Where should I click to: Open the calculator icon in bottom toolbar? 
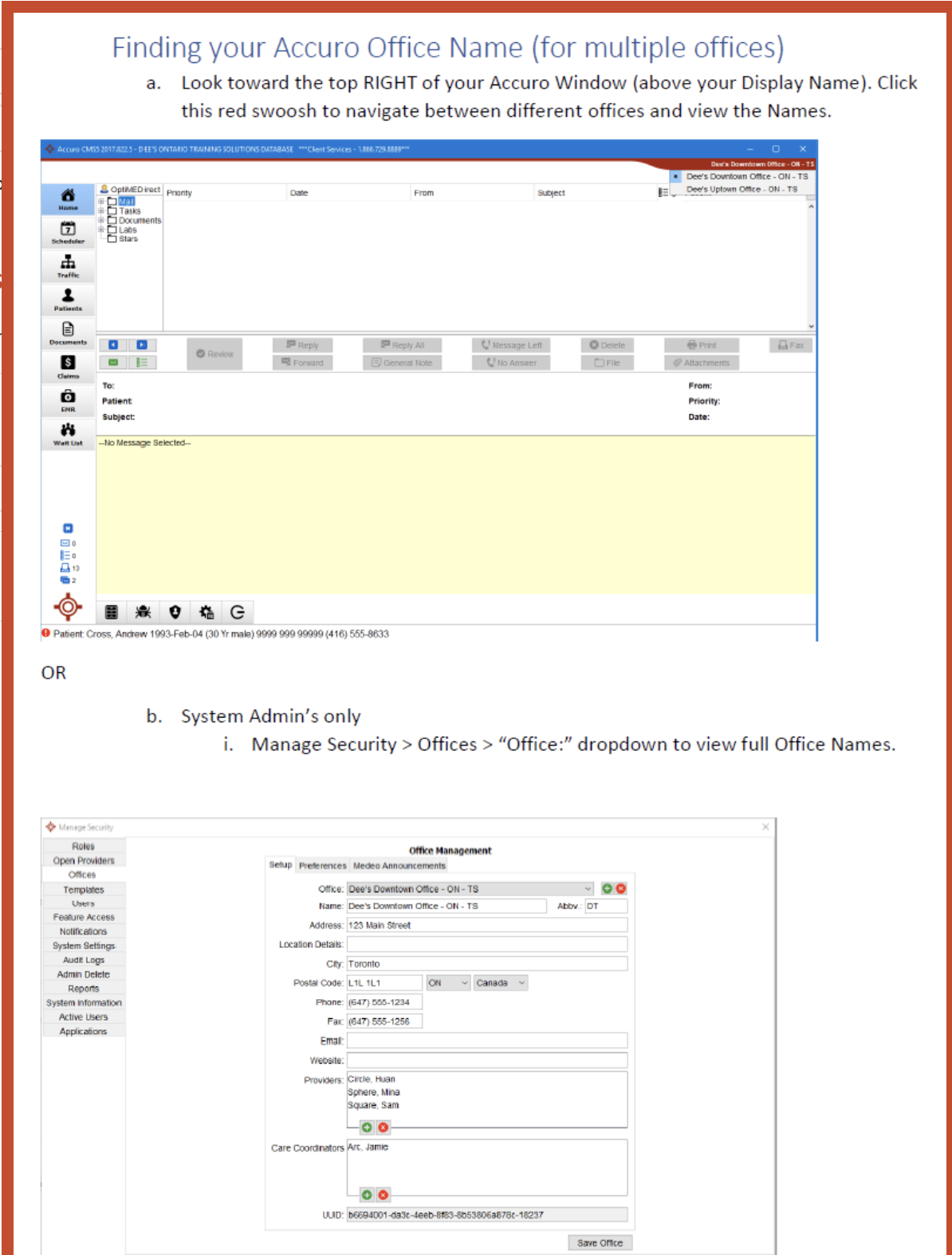pos(112,612)
